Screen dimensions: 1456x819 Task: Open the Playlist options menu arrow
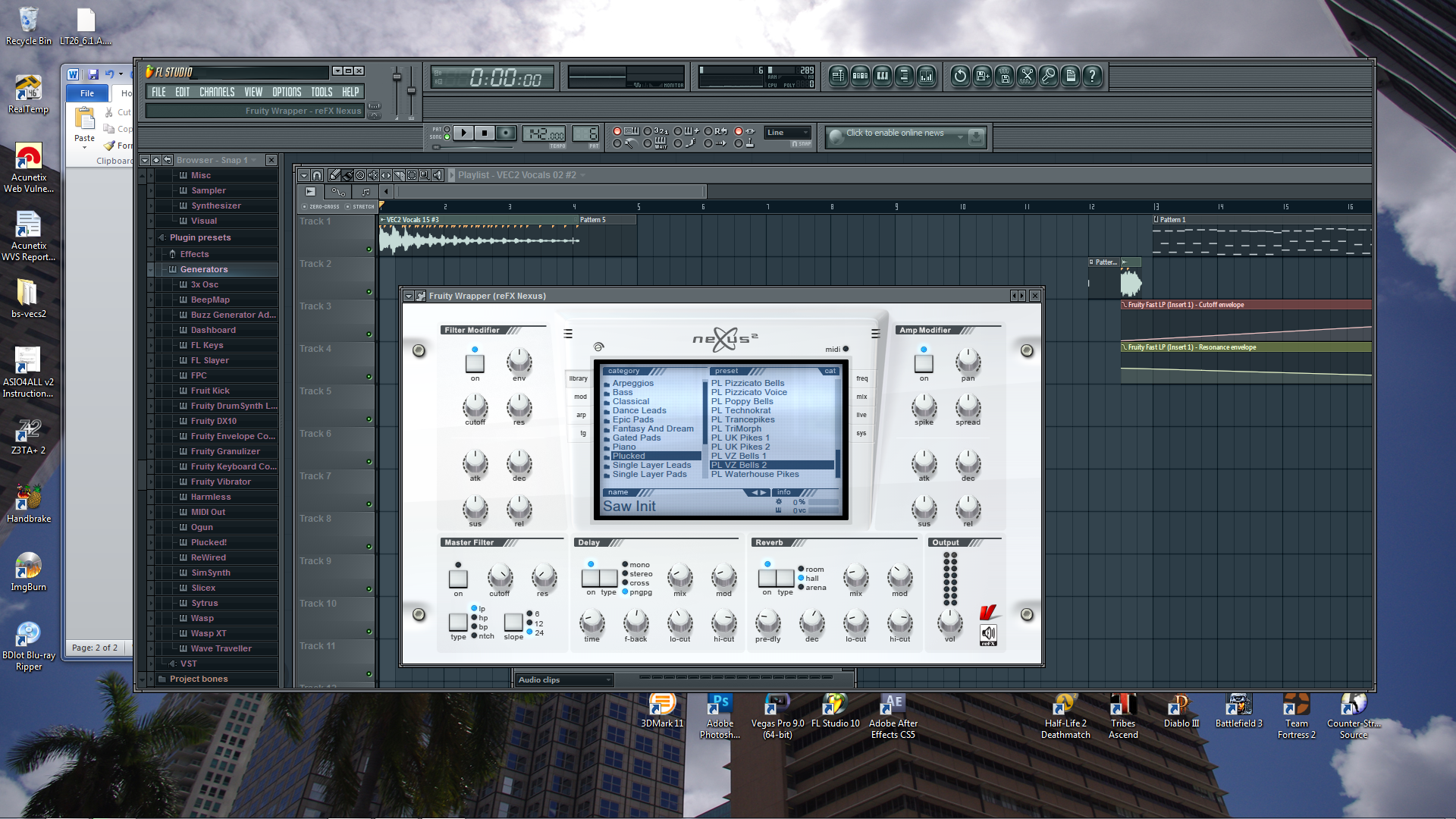(x=303, y=175)
